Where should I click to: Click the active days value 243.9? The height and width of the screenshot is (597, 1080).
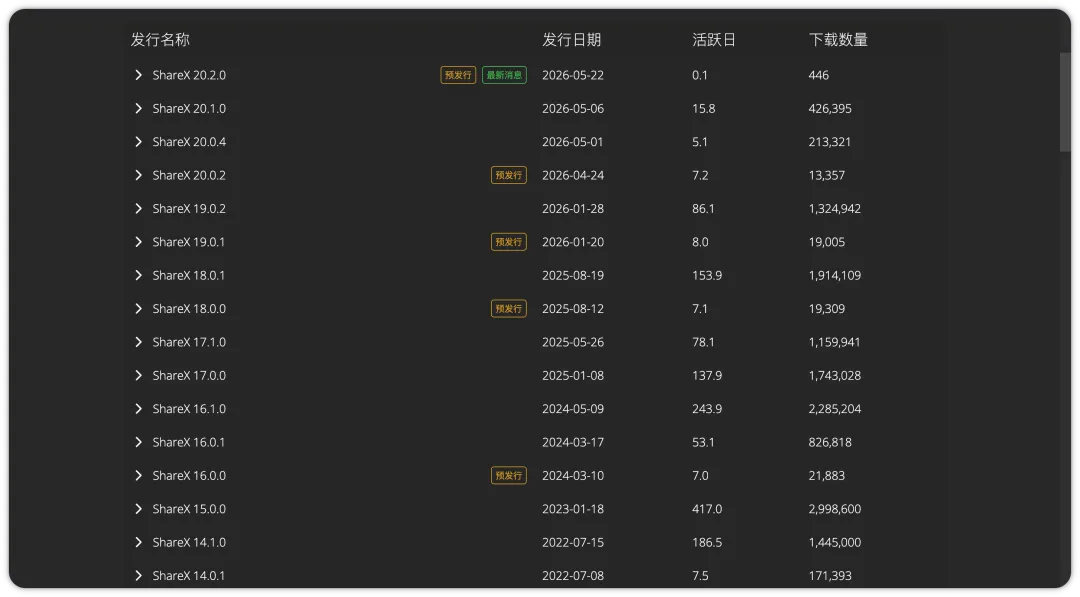tap(707, 409)
